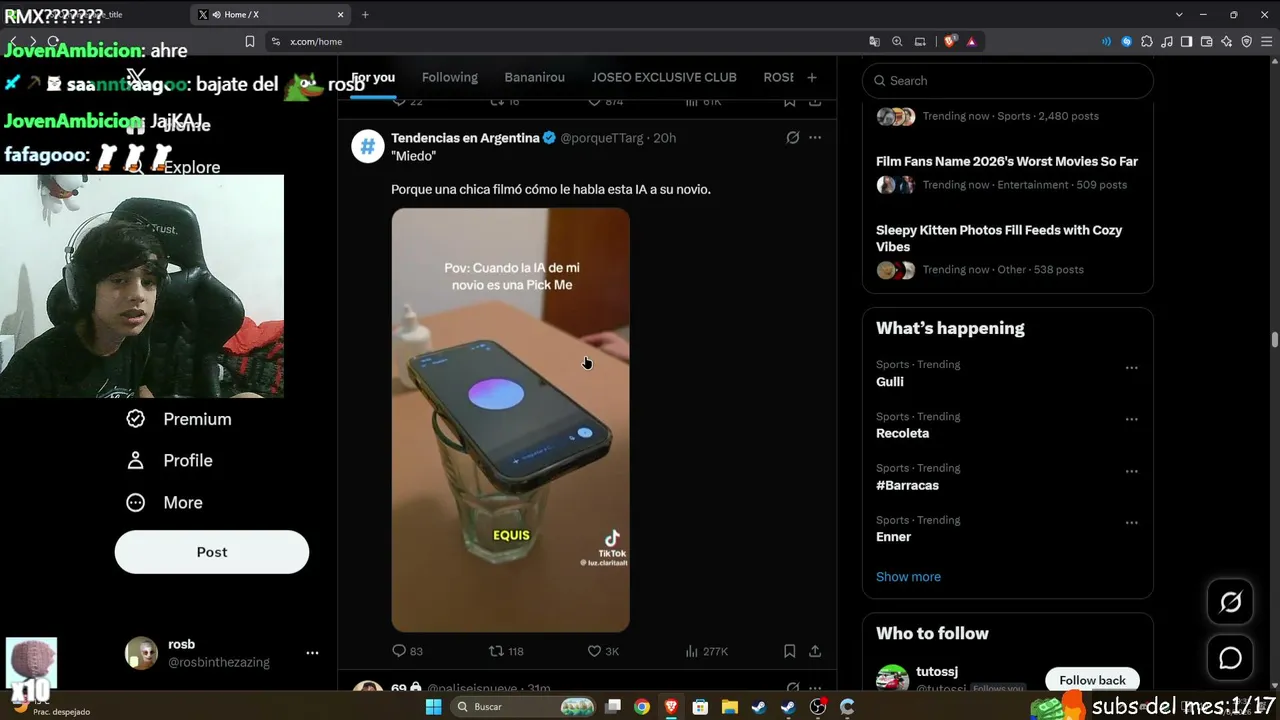Open more options for Enner trend
The width and height of the screenshot is (1280, 720).
coord(1132,523)
